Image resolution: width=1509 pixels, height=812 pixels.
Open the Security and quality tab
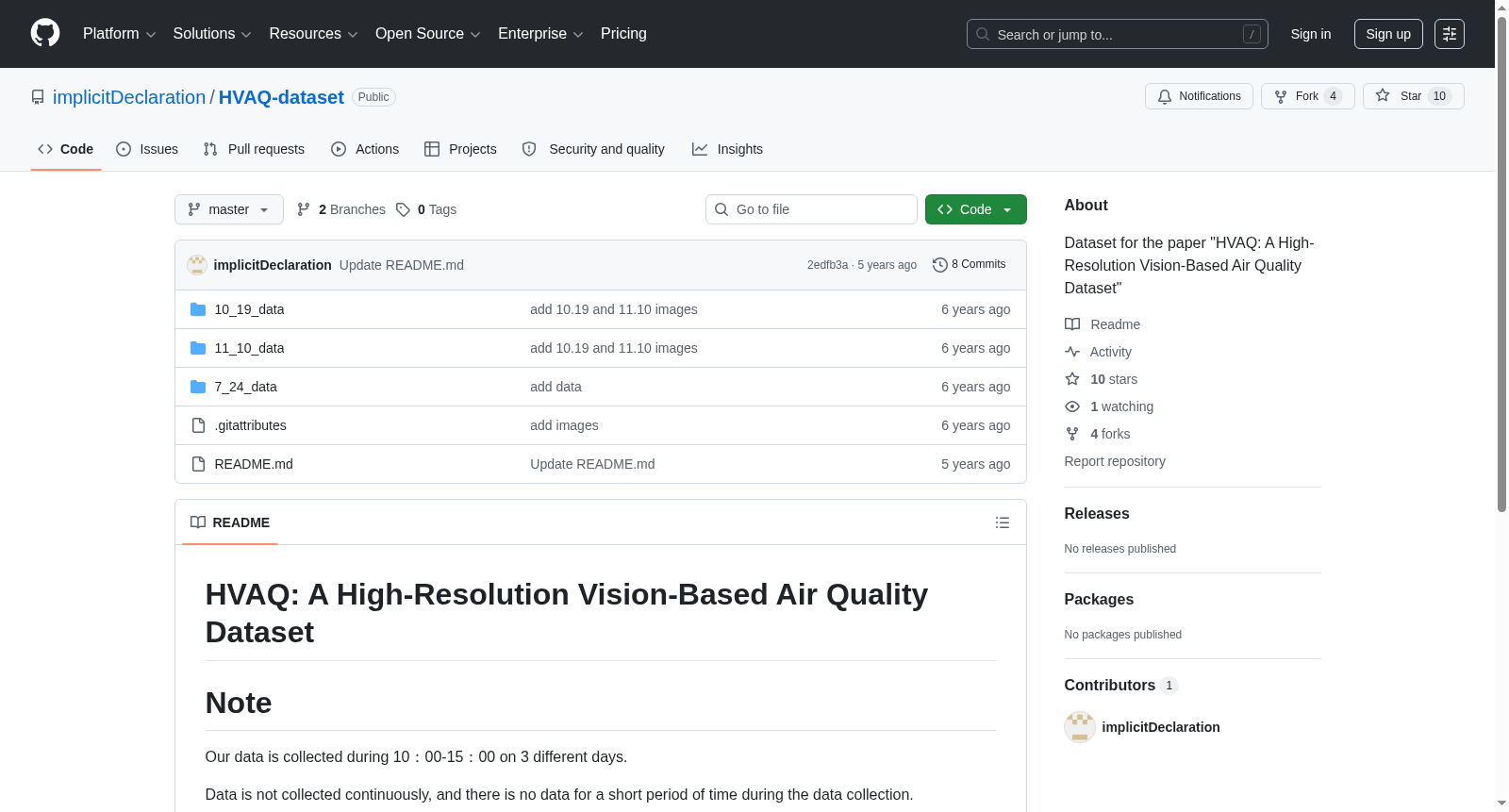pyautogui.click(x=593, y=149)
